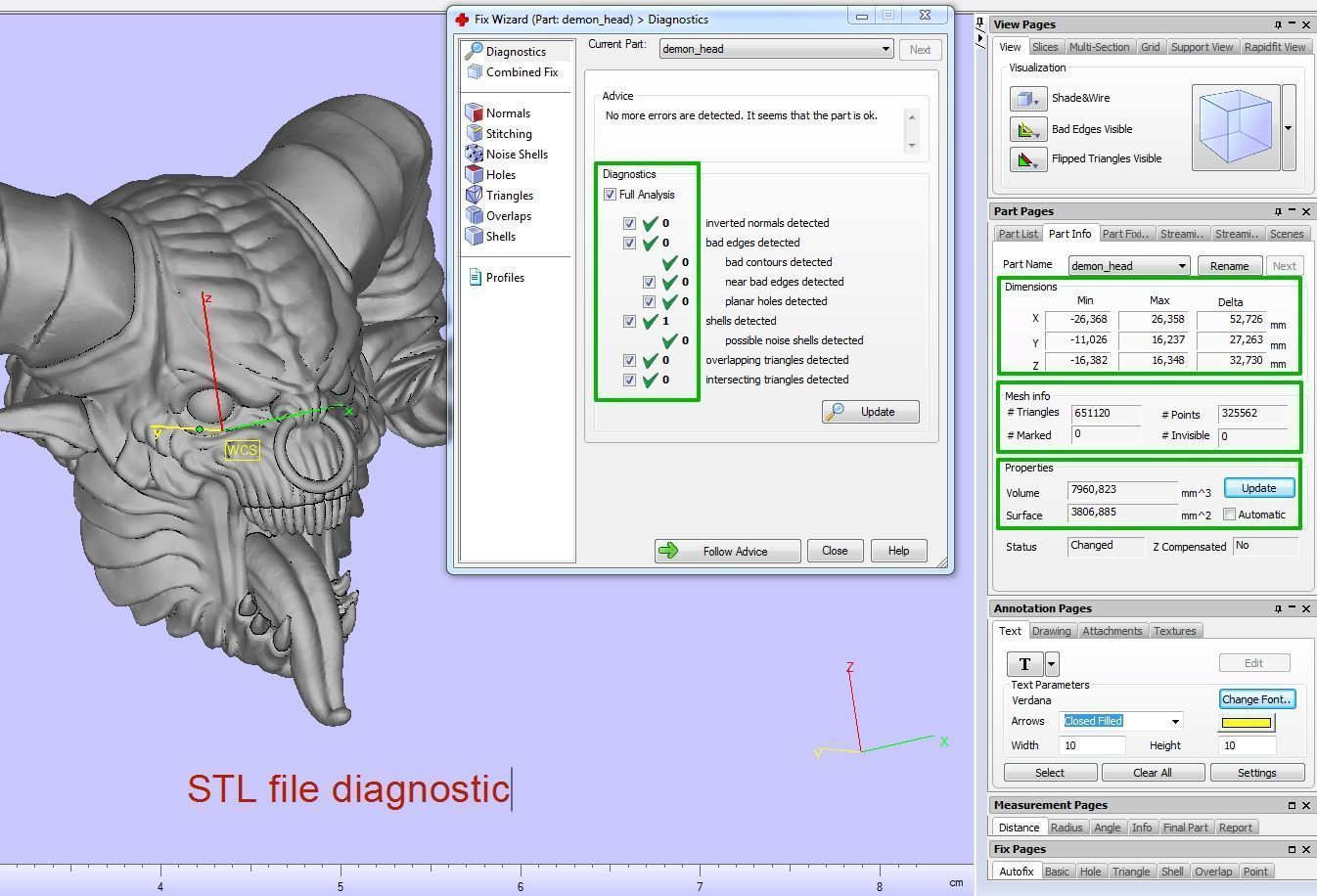Click the Follow Advice button
1317x896 pixels.
(727, 551)
